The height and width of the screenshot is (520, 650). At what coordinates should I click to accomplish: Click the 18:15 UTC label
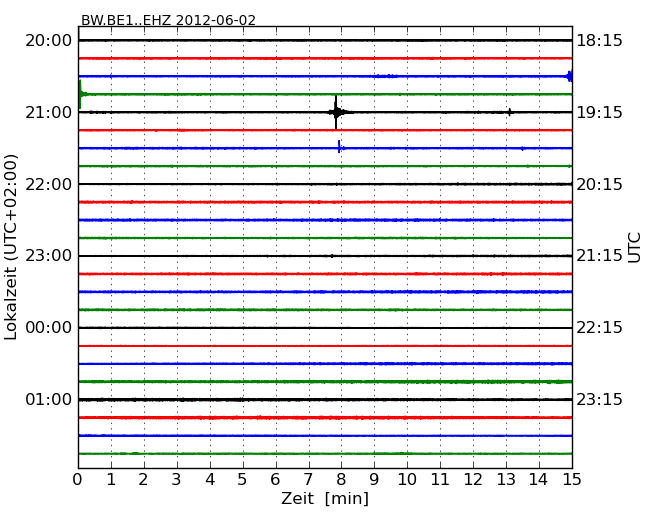(x=599, y=41)
